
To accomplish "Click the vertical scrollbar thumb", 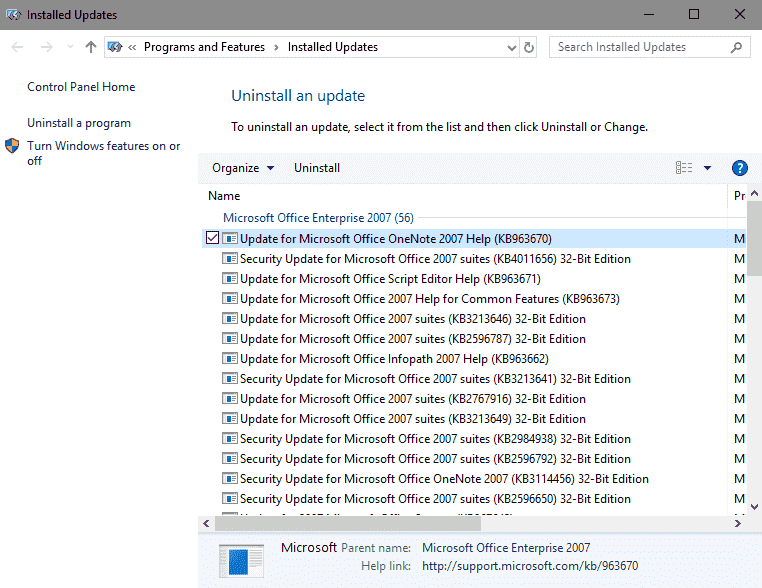I will (x=754, y=239).
